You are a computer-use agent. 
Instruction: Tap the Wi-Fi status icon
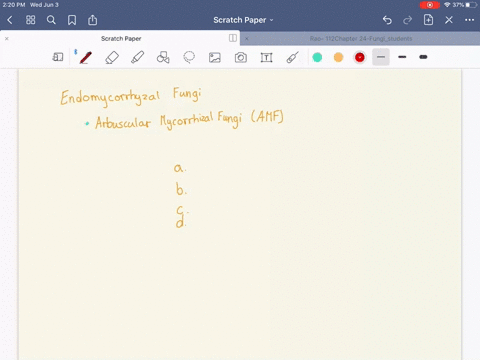(x=447, y=5)
